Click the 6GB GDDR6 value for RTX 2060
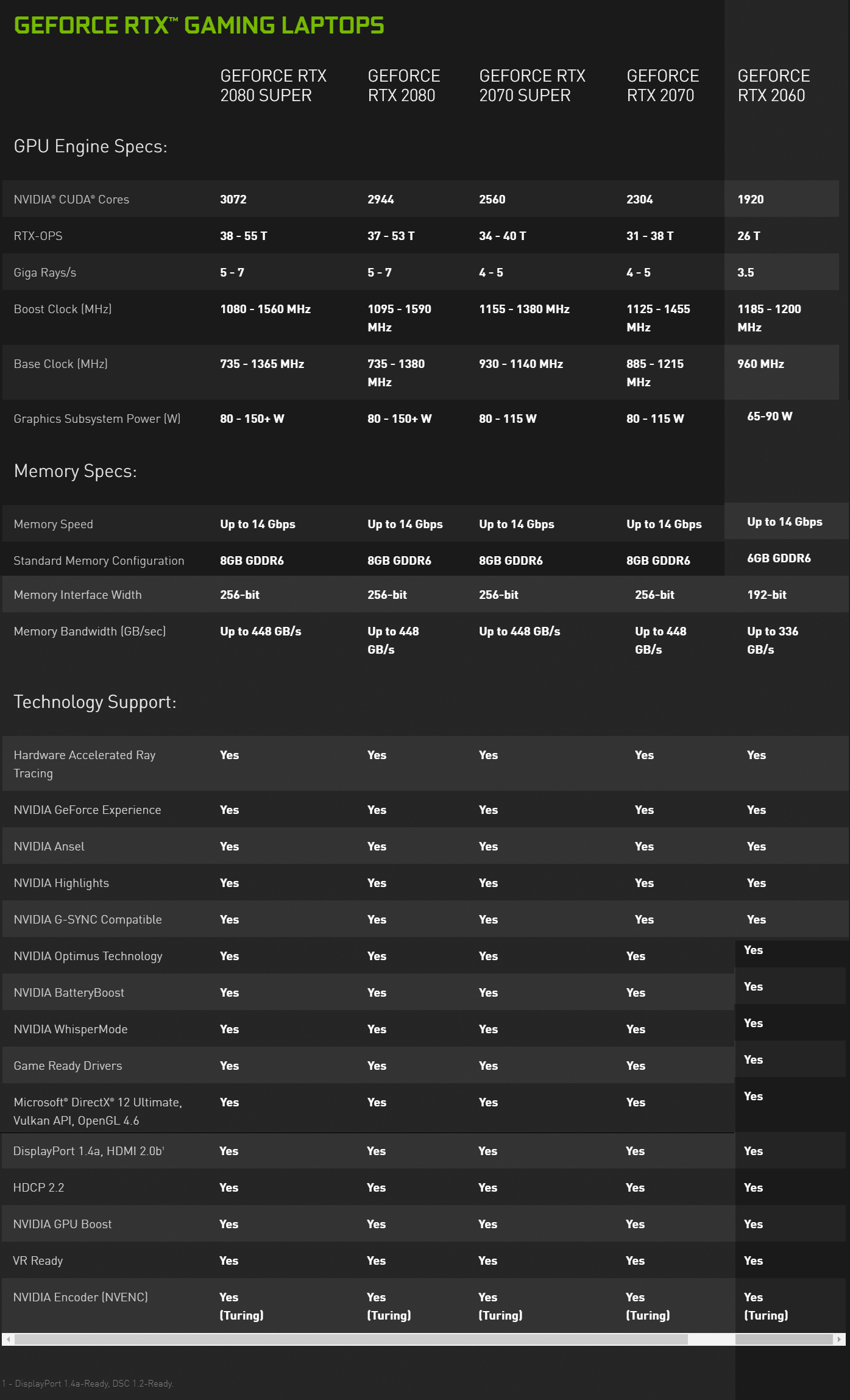Image resolution: width=850 pixels, height=1400 pixels. pos(779,558)
